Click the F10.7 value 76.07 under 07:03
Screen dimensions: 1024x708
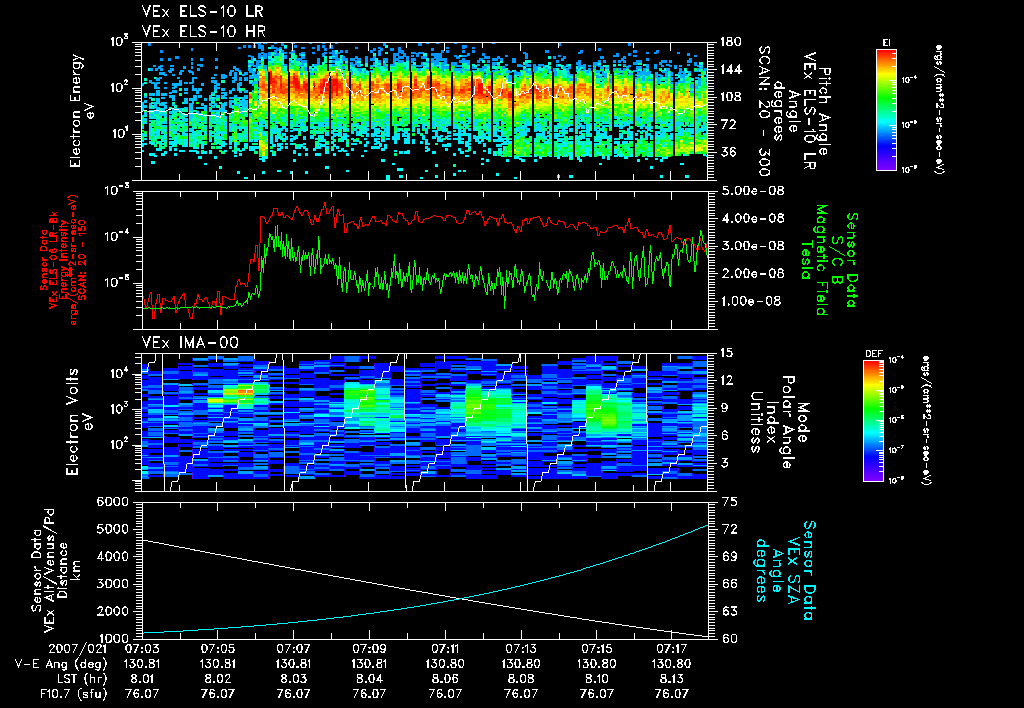coord(142,694)
